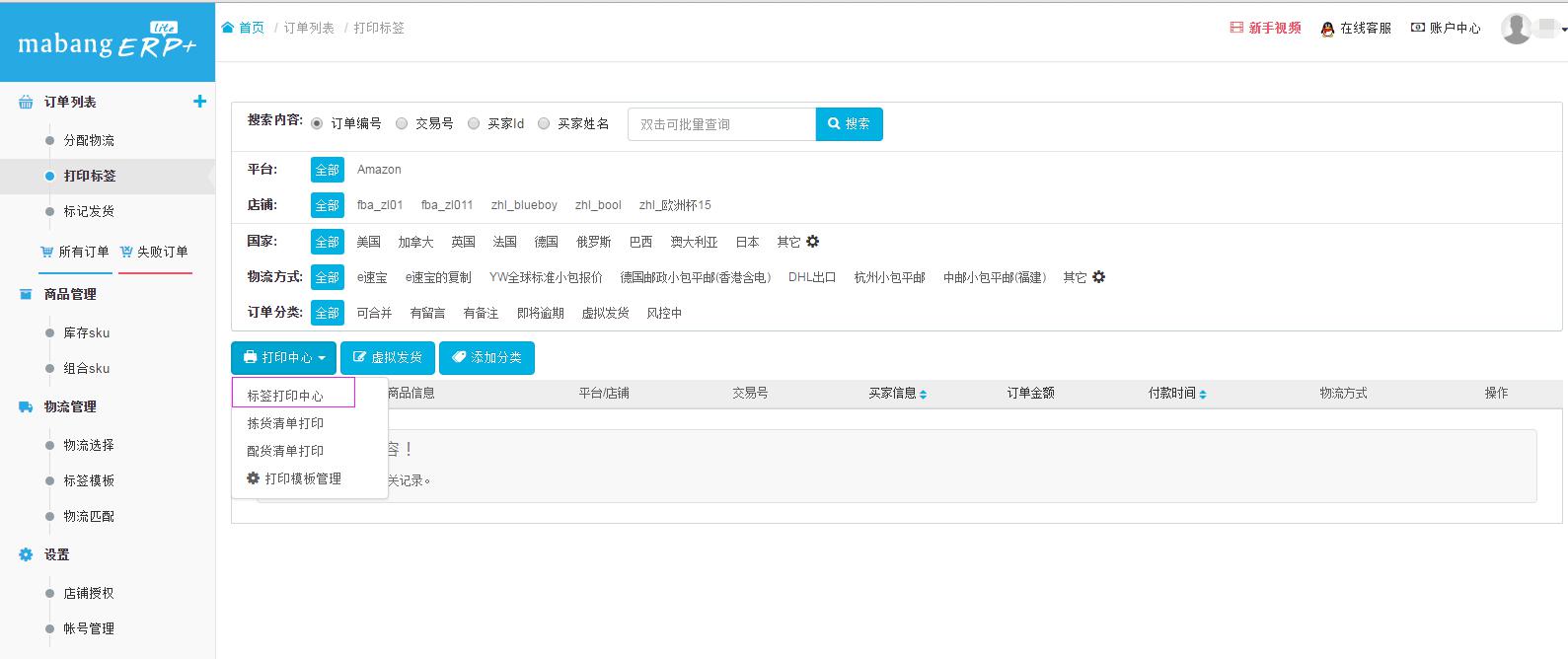1568x659 pixels.
Task: Click the home icon in breadcrumb
Action: 228,28
